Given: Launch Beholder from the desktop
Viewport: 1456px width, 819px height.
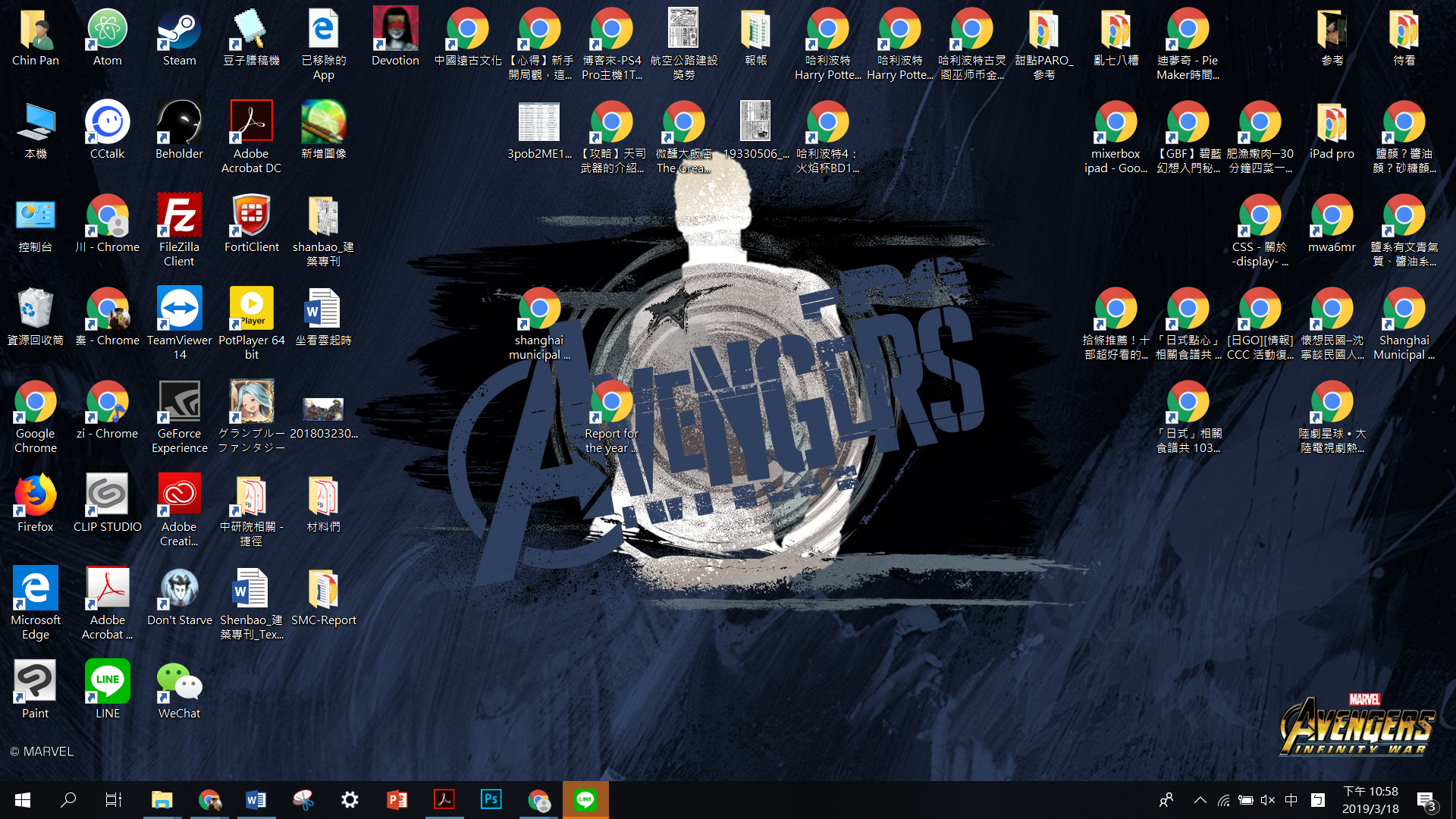Looking at the screenshot, I should click(x=179, y=131).
